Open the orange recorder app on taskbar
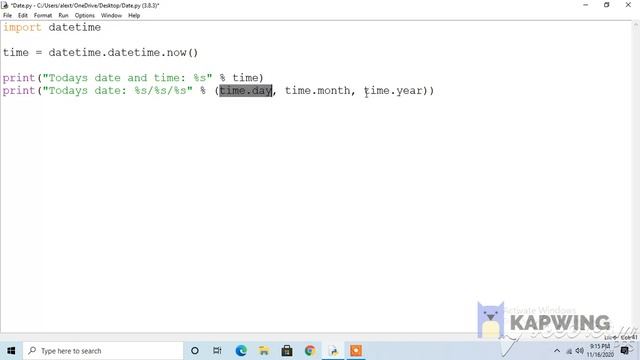640x360 pixels. (x=356, y=351)
